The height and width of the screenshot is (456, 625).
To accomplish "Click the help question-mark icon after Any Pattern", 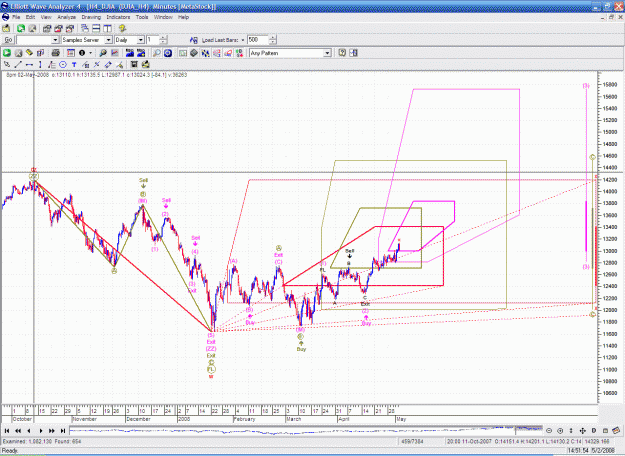I will coord(342,53).
